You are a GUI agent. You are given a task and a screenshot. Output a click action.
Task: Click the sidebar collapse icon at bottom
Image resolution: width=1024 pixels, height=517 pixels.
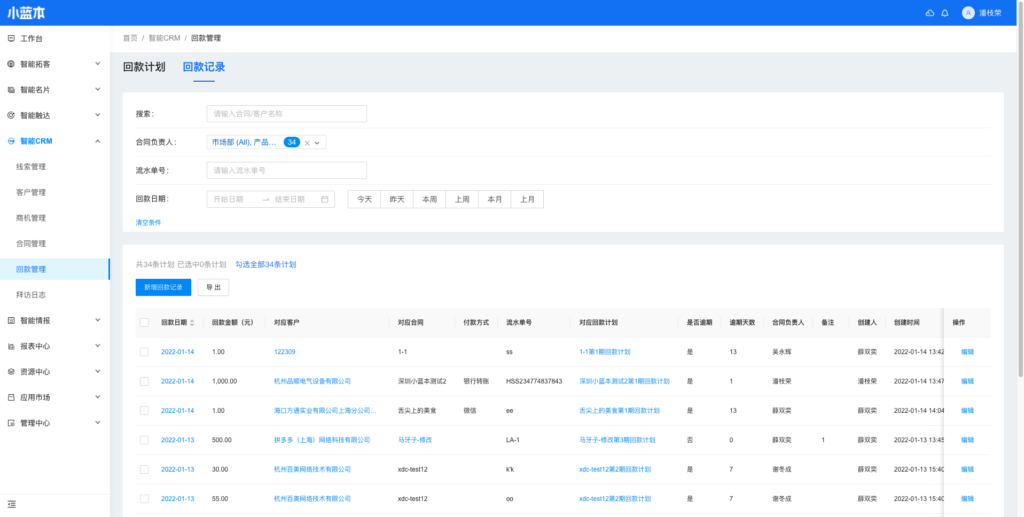coord(12,504)
